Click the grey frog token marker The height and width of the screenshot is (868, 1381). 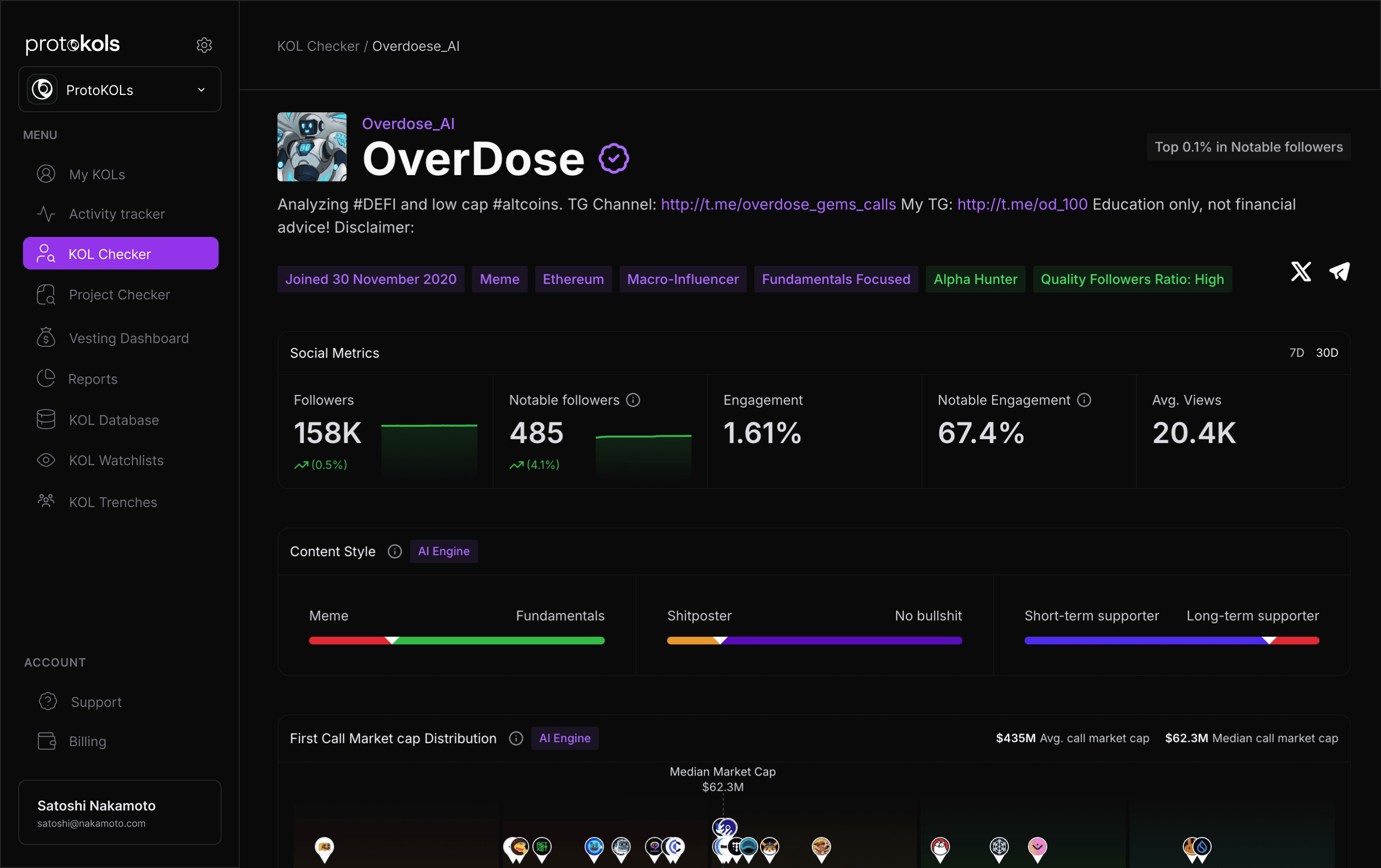point(621,850)
